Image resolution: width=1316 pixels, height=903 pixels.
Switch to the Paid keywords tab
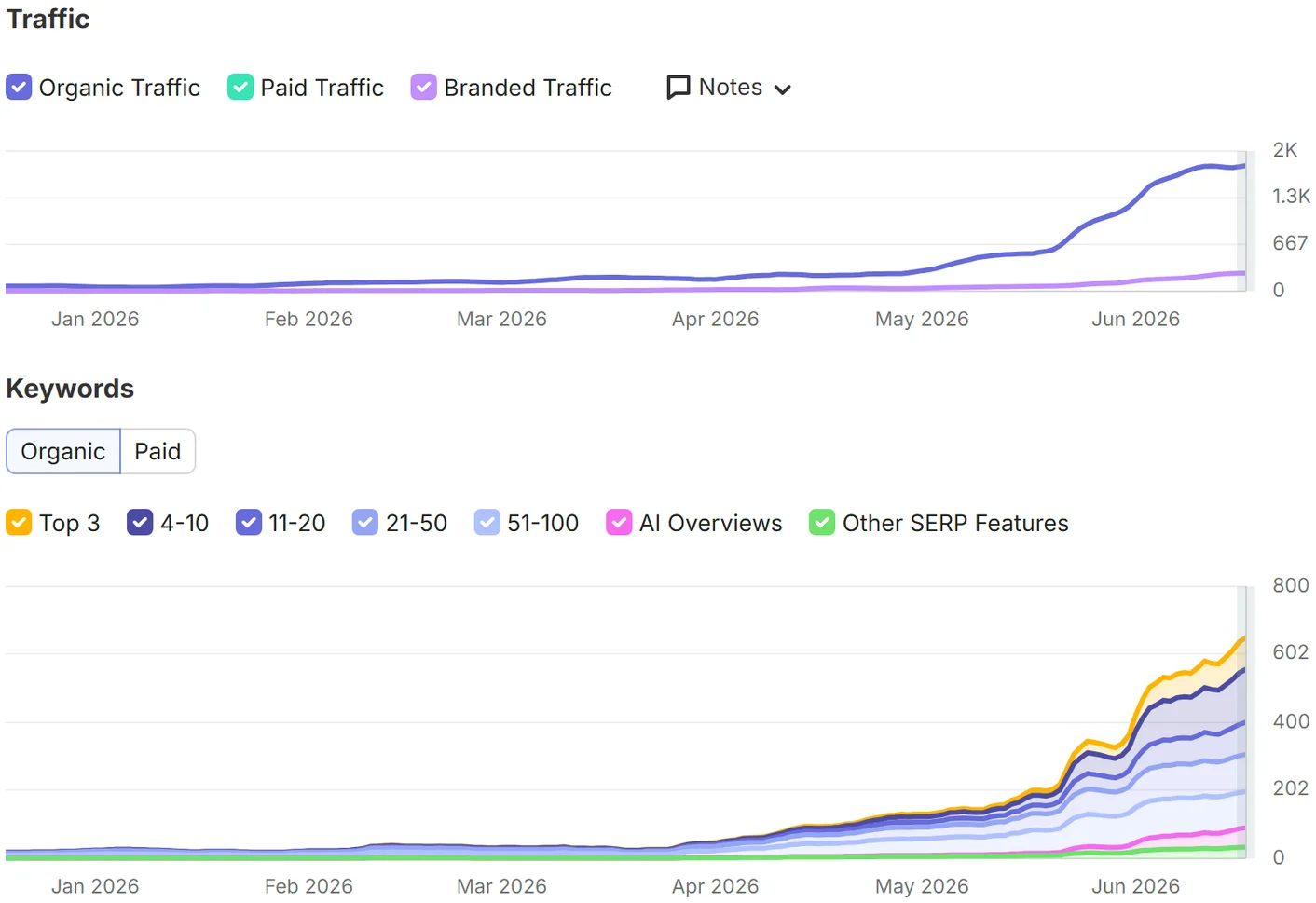coord(158,451)
